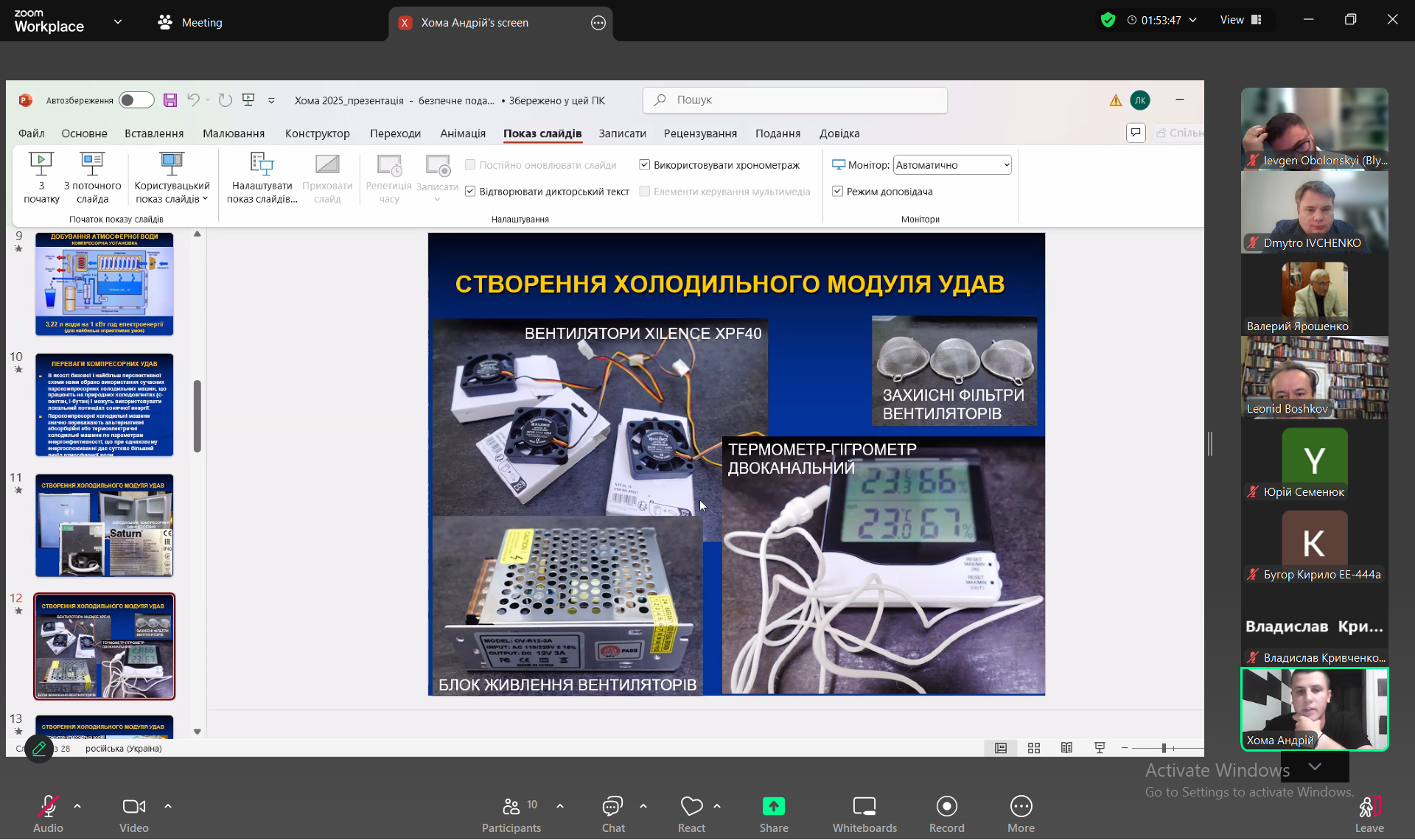Click the start-from-beginning quick access icon
The image size is (1415, 840).
248,100
